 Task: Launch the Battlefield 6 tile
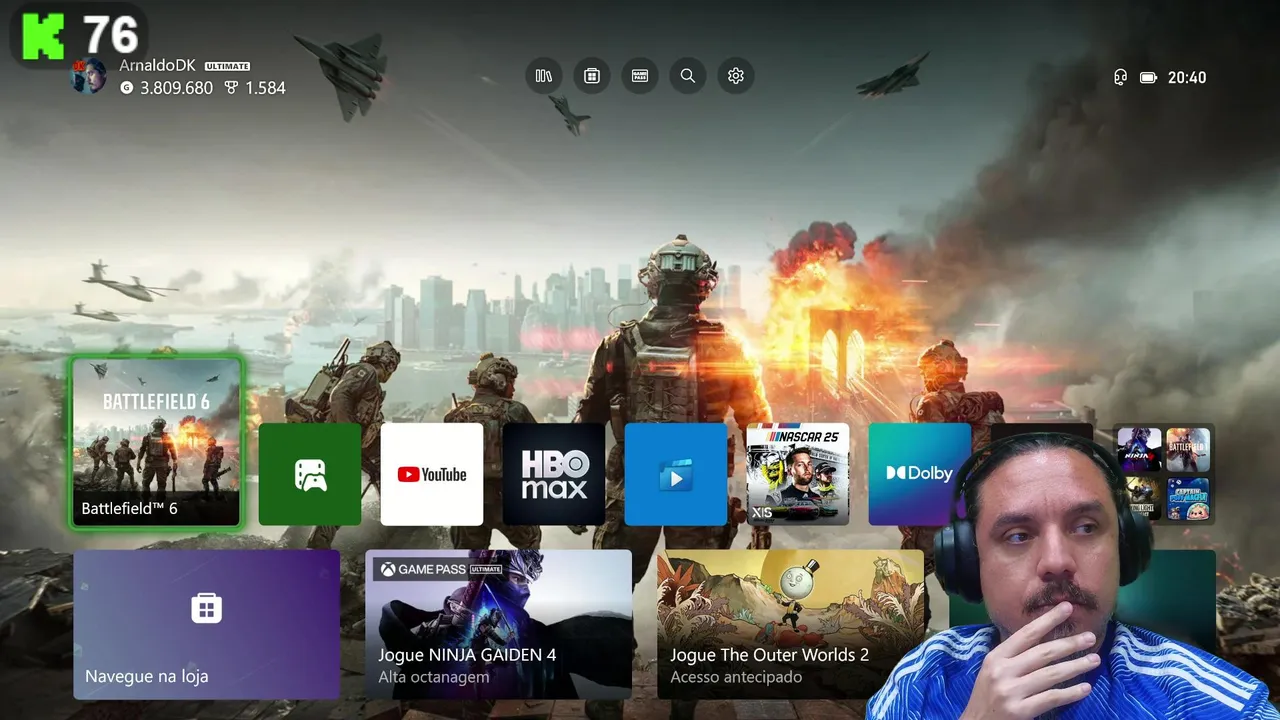(156, 442)
